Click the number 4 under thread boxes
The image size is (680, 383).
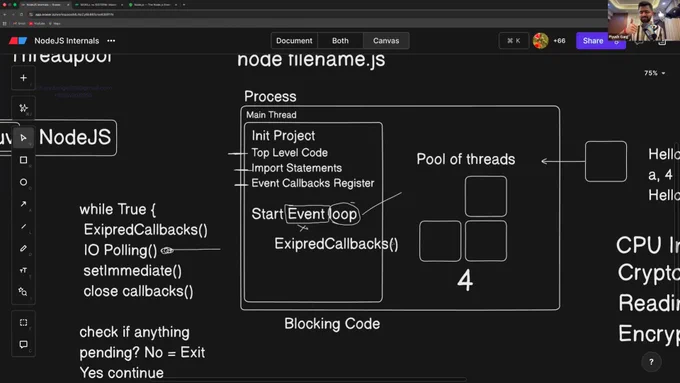point(465,280)
